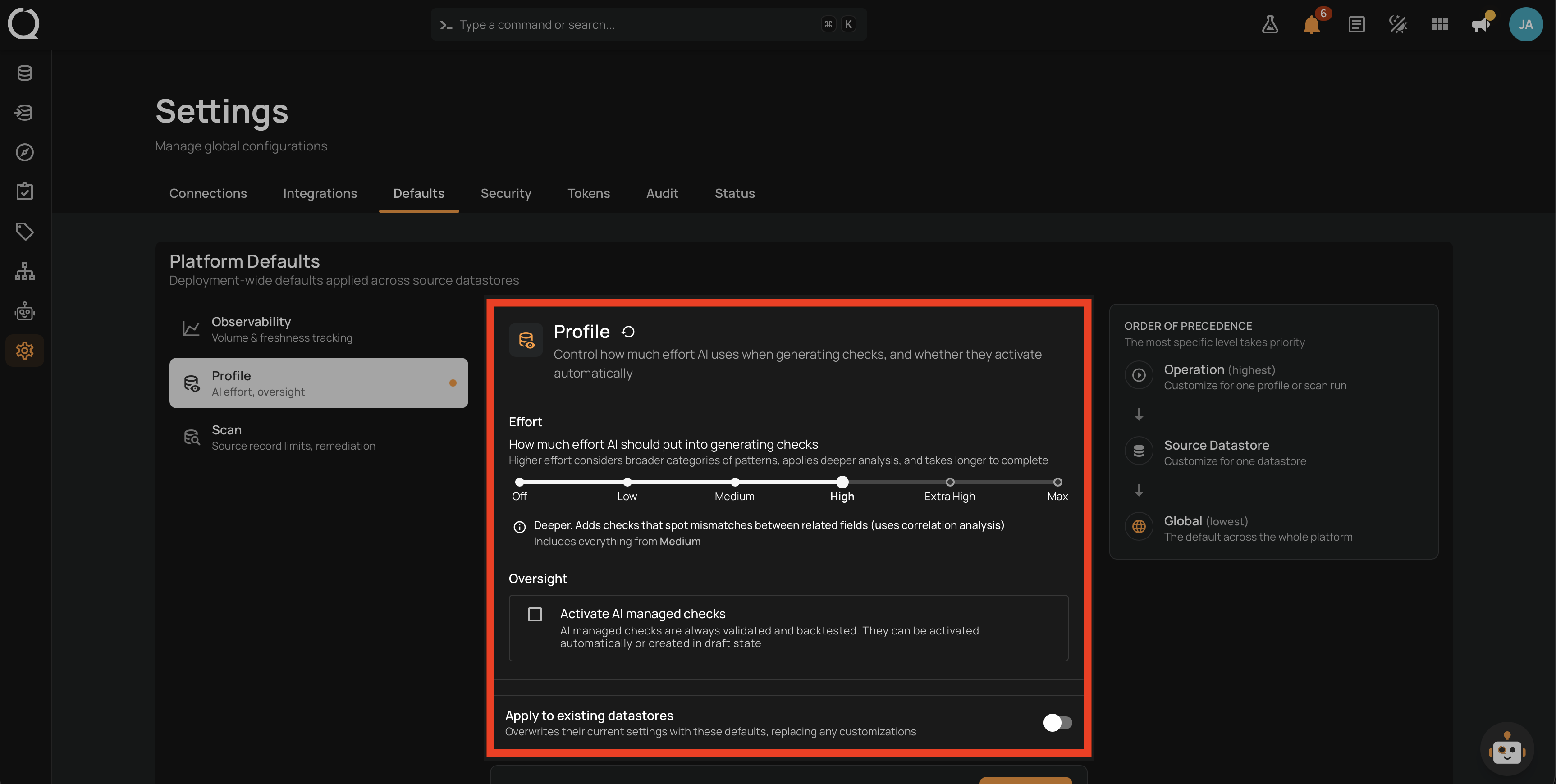Switch to the Security tab
This screenshot has width=1556, height=784.
pos(506,193)
